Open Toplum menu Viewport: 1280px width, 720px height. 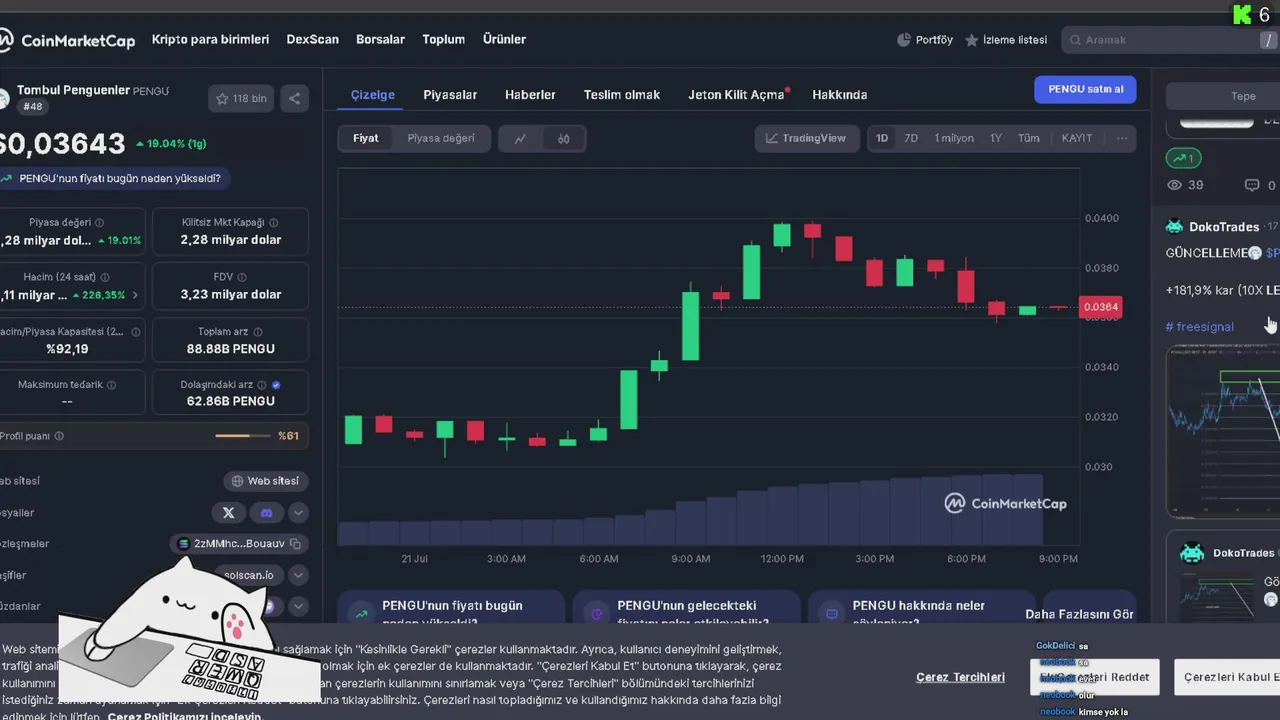[x=443, y=40]
